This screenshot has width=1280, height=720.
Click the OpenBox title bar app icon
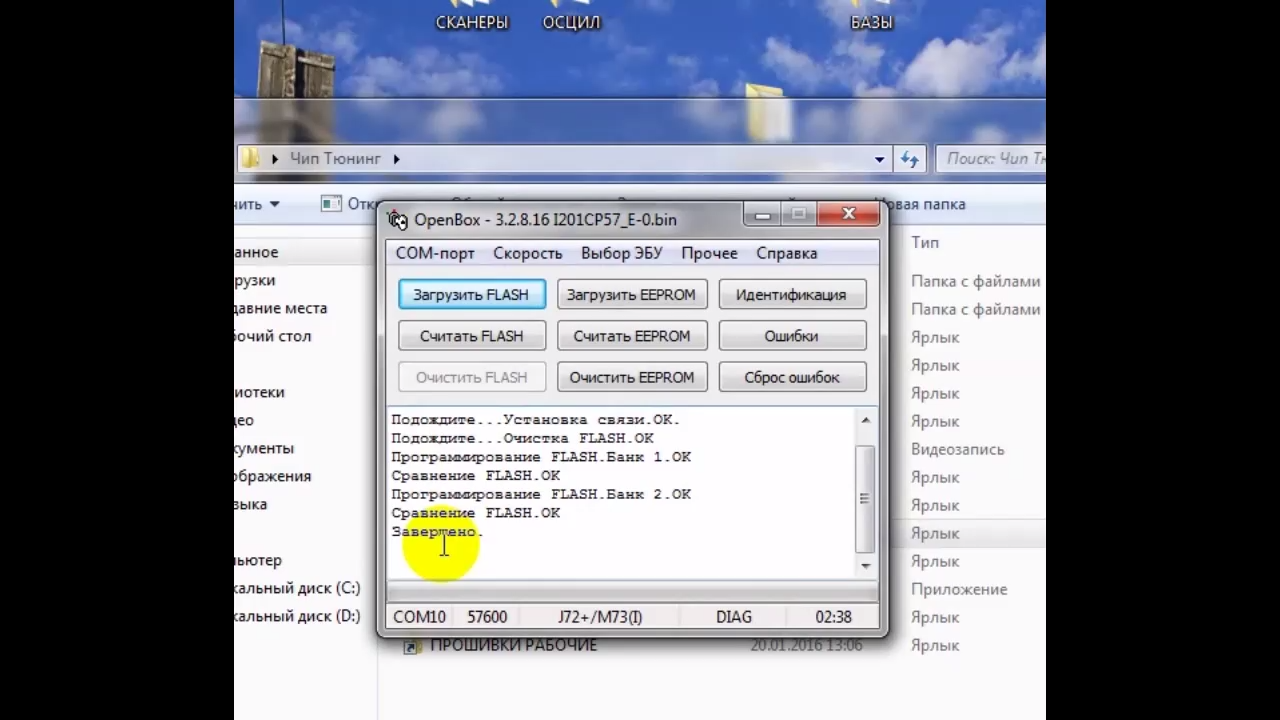[x=398, y=220]
